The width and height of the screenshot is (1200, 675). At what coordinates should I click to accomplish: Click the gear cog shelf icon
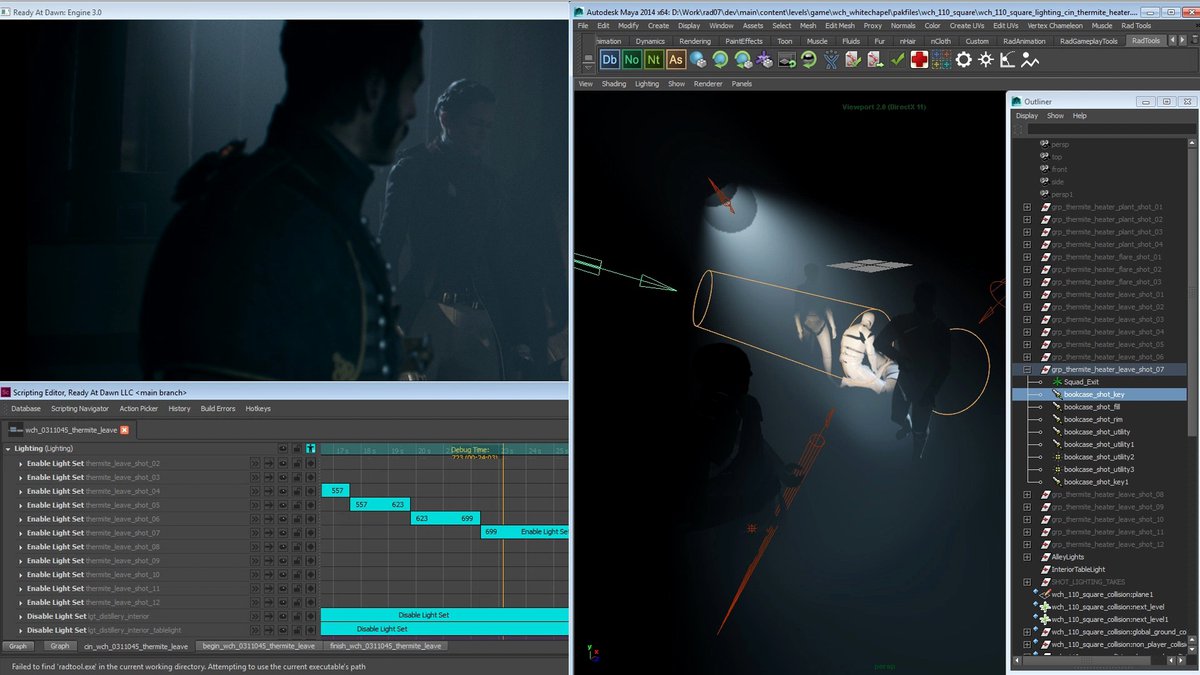click(x=963, y=60)
